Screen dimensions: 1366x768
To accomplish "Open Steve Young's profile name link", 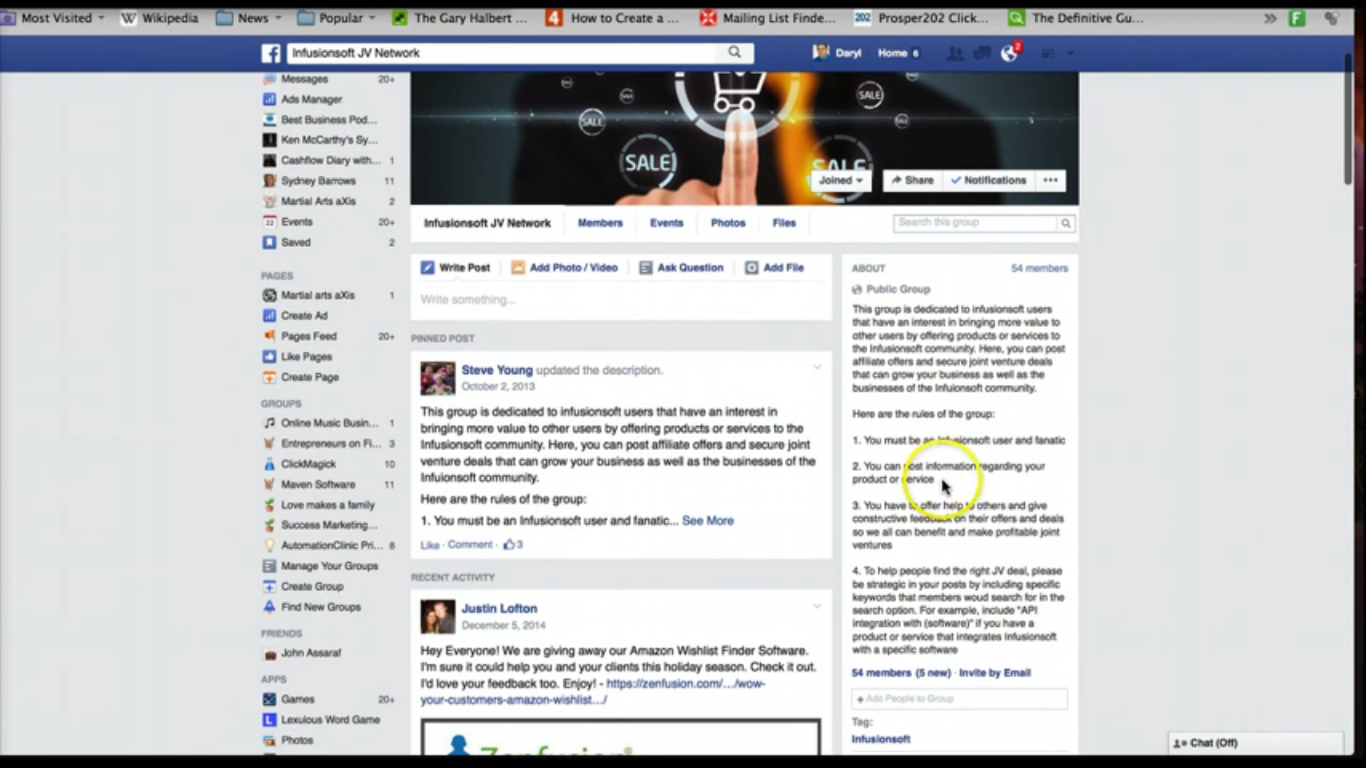I will tap(497, 370).
